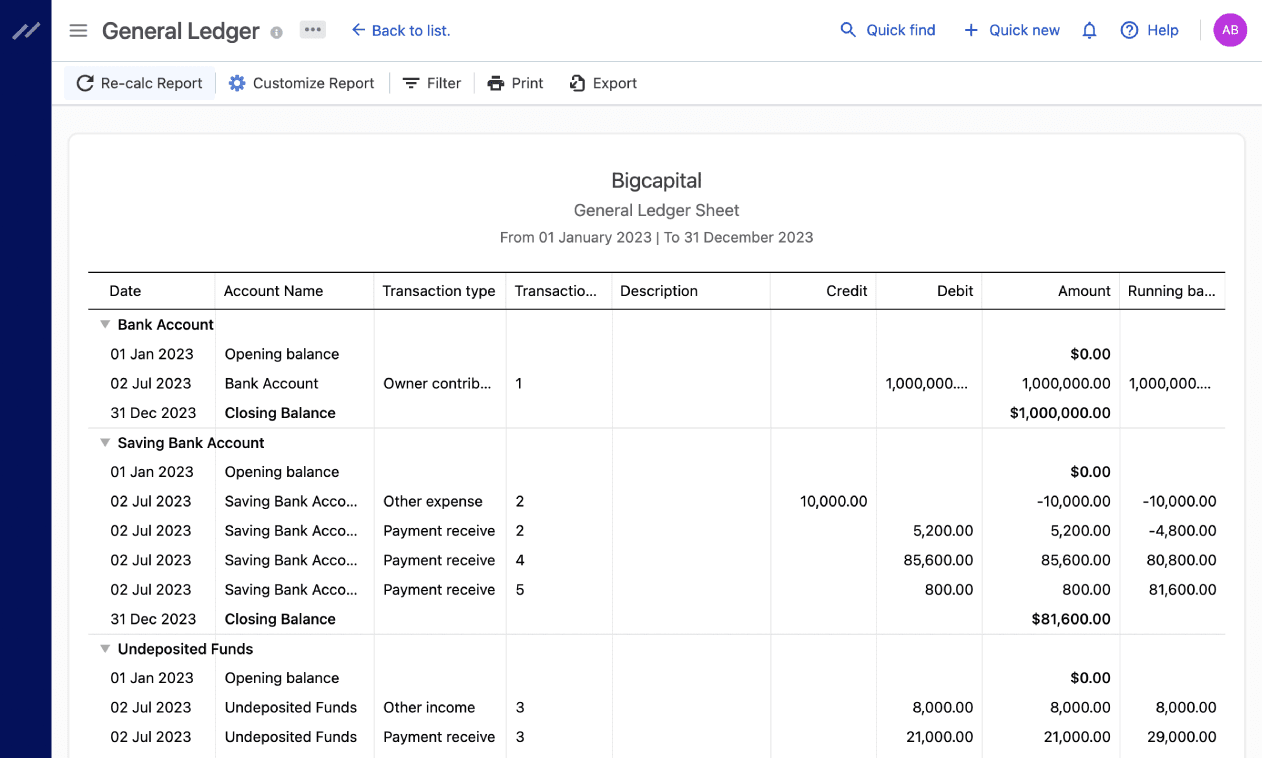The width and height of the screenshot is (1262, 758).
Task: Open the three-dots more options button
Action: pyautogui.click(x=313, y=30)
